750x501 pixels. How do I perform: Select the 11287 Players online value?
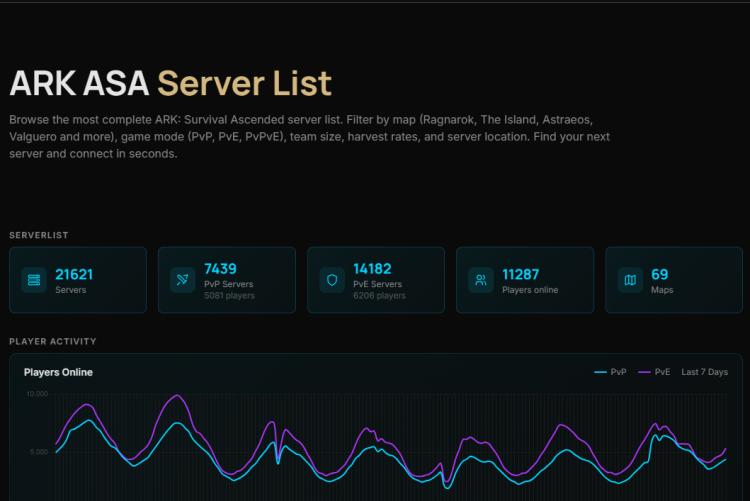(x=520, y=274)
